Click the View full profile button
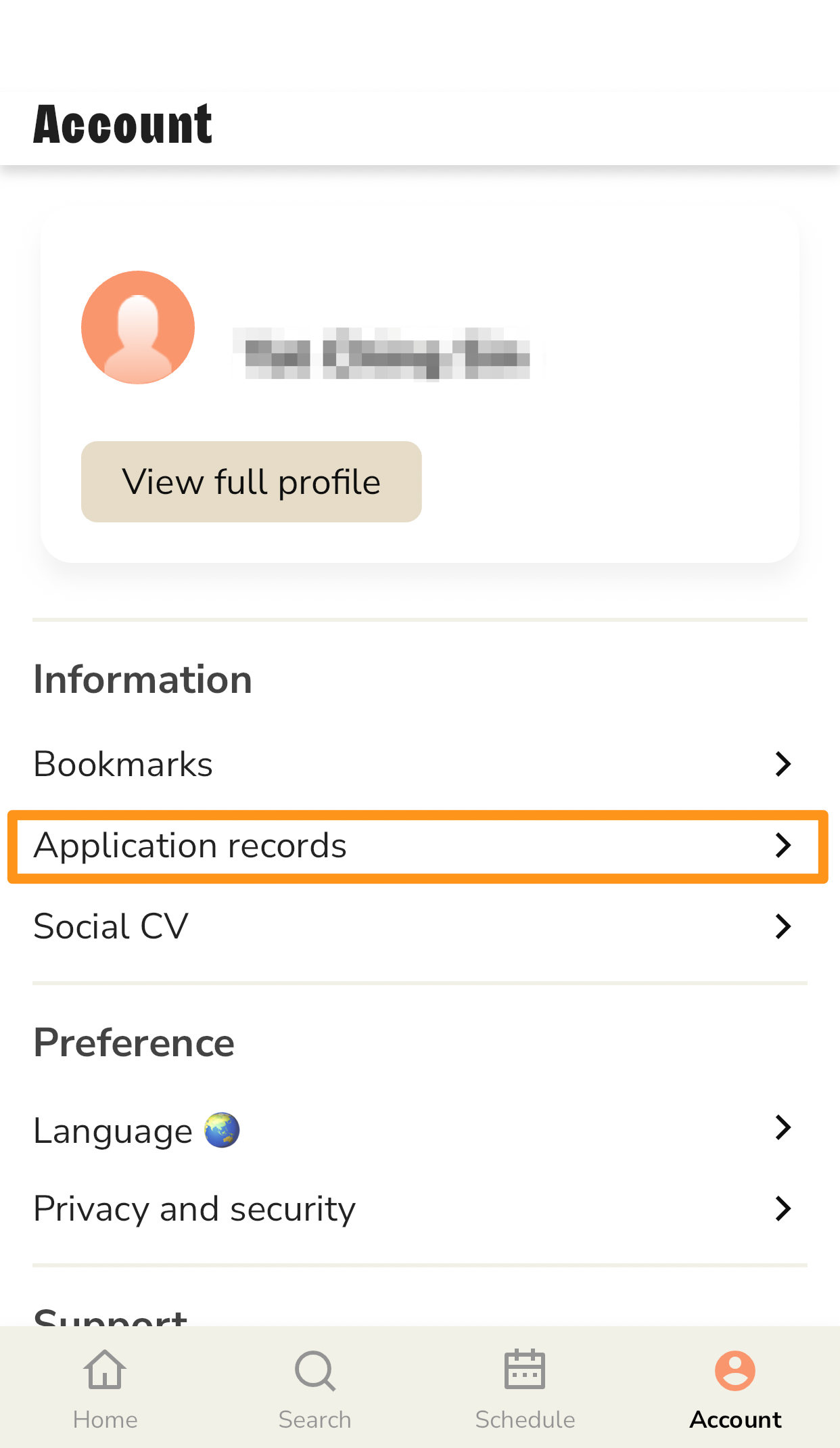The image size is (840, 1448). [x=252, y=482]
